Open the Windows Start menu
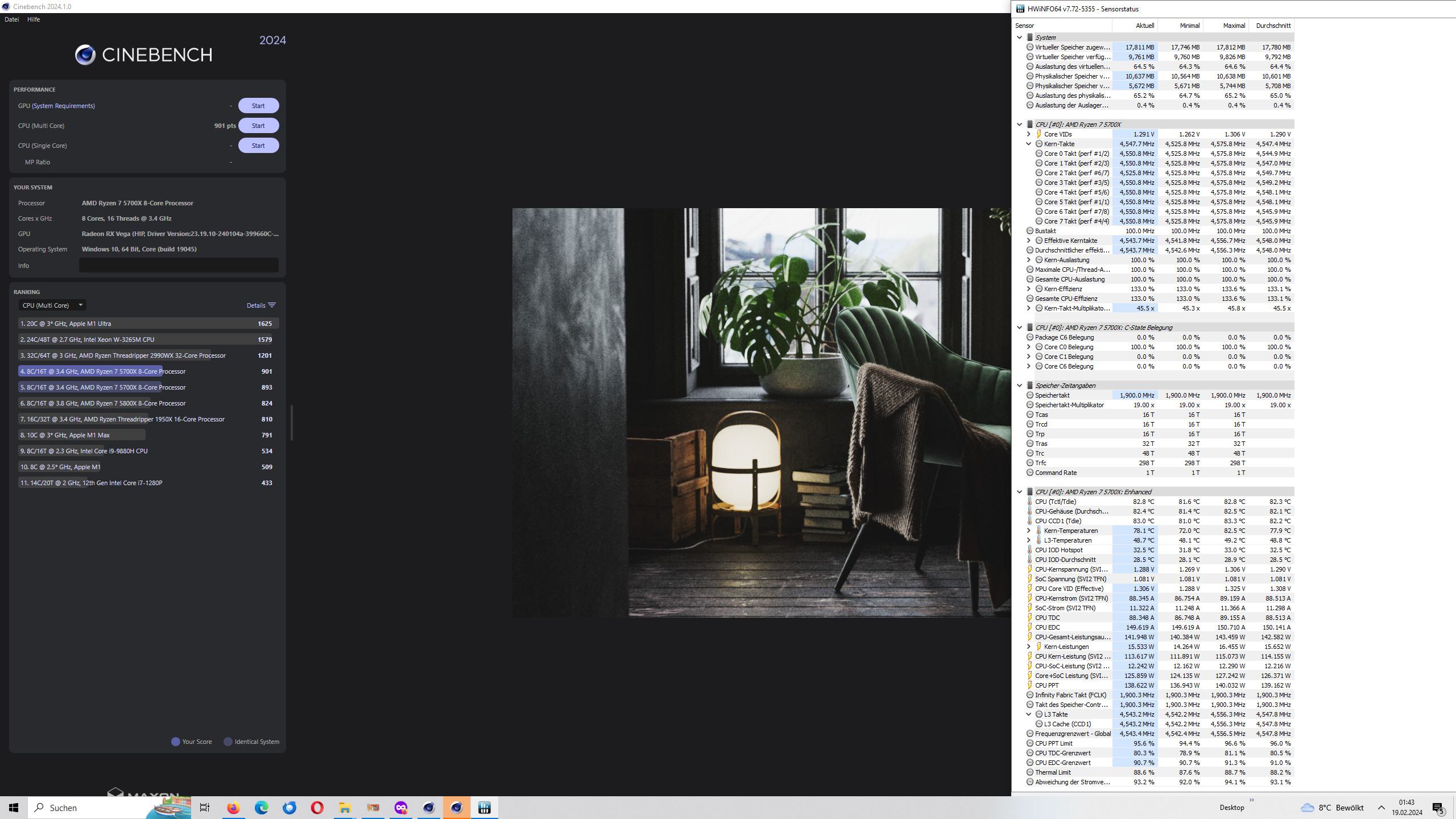Screen dimensions: 1456x819 [14, 808]
